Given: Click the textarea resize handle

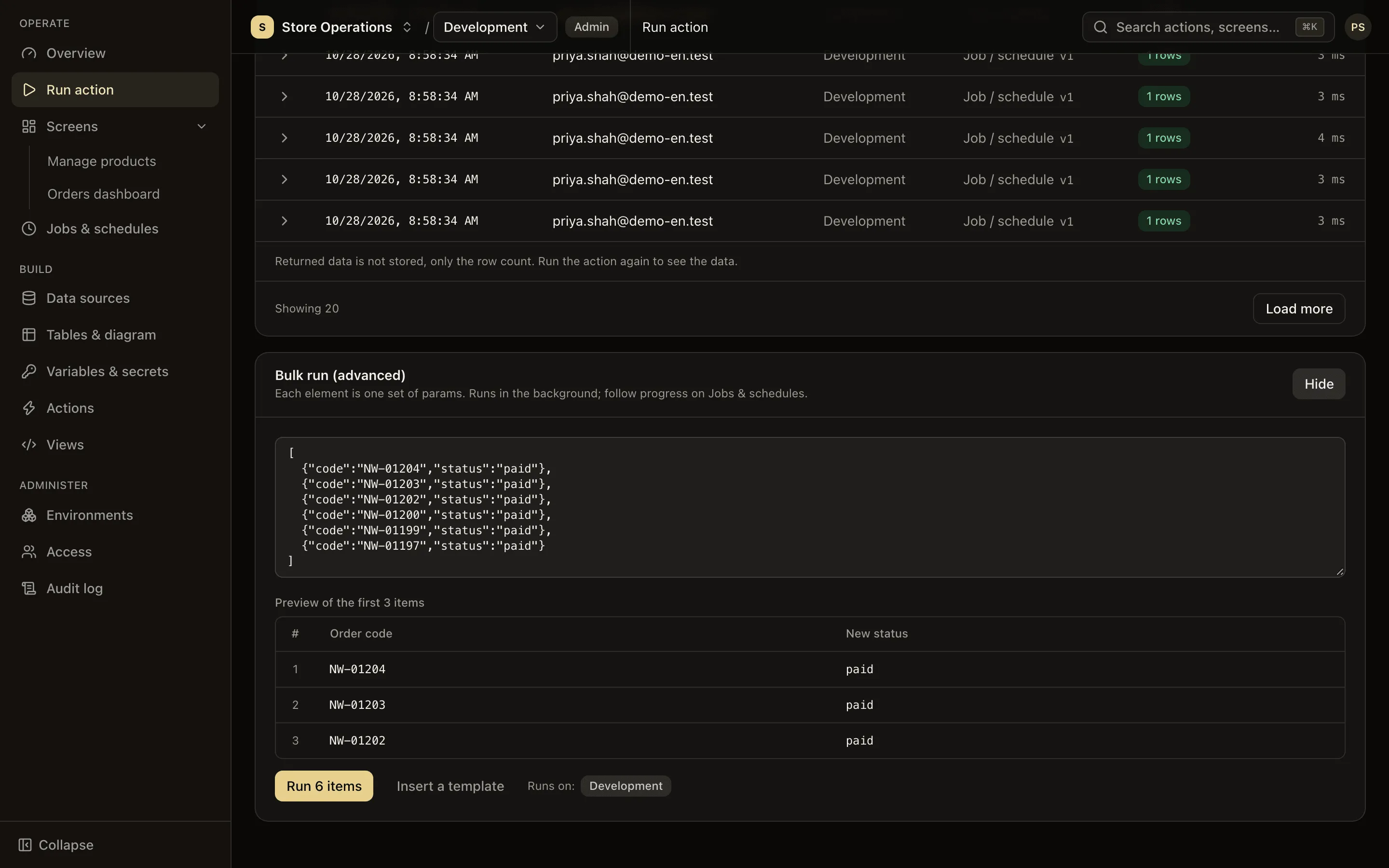Looking at the screenshot, I should coord(1340,571).
